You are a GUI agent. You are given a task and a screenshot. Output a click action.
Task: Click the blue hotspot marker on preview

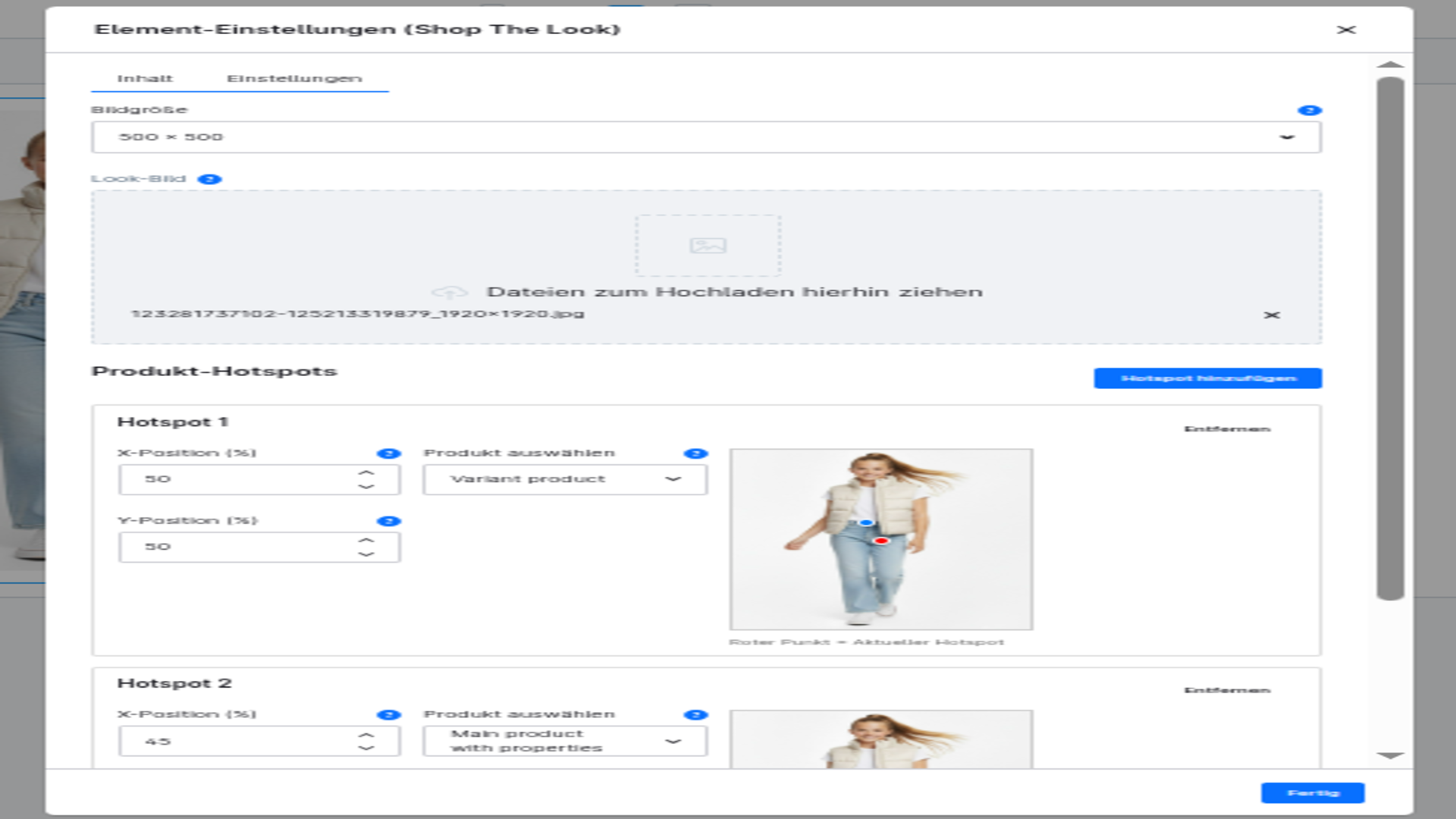tap(866, 522)
